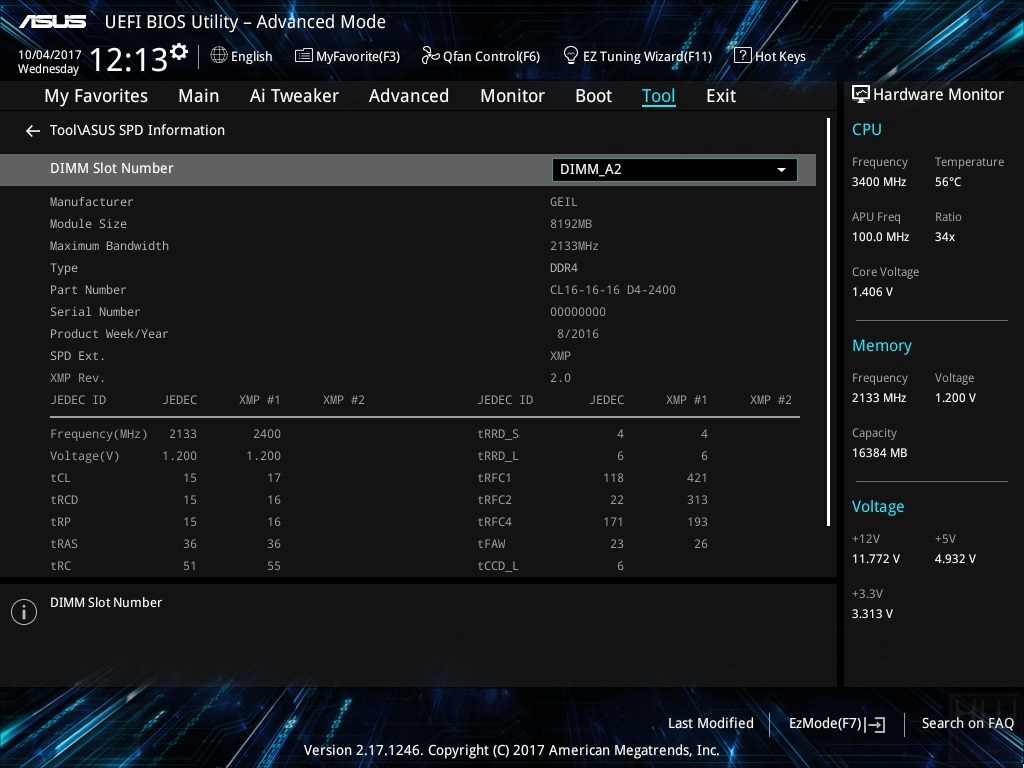Open Hot Keys question mark icon

pos(743,56)
